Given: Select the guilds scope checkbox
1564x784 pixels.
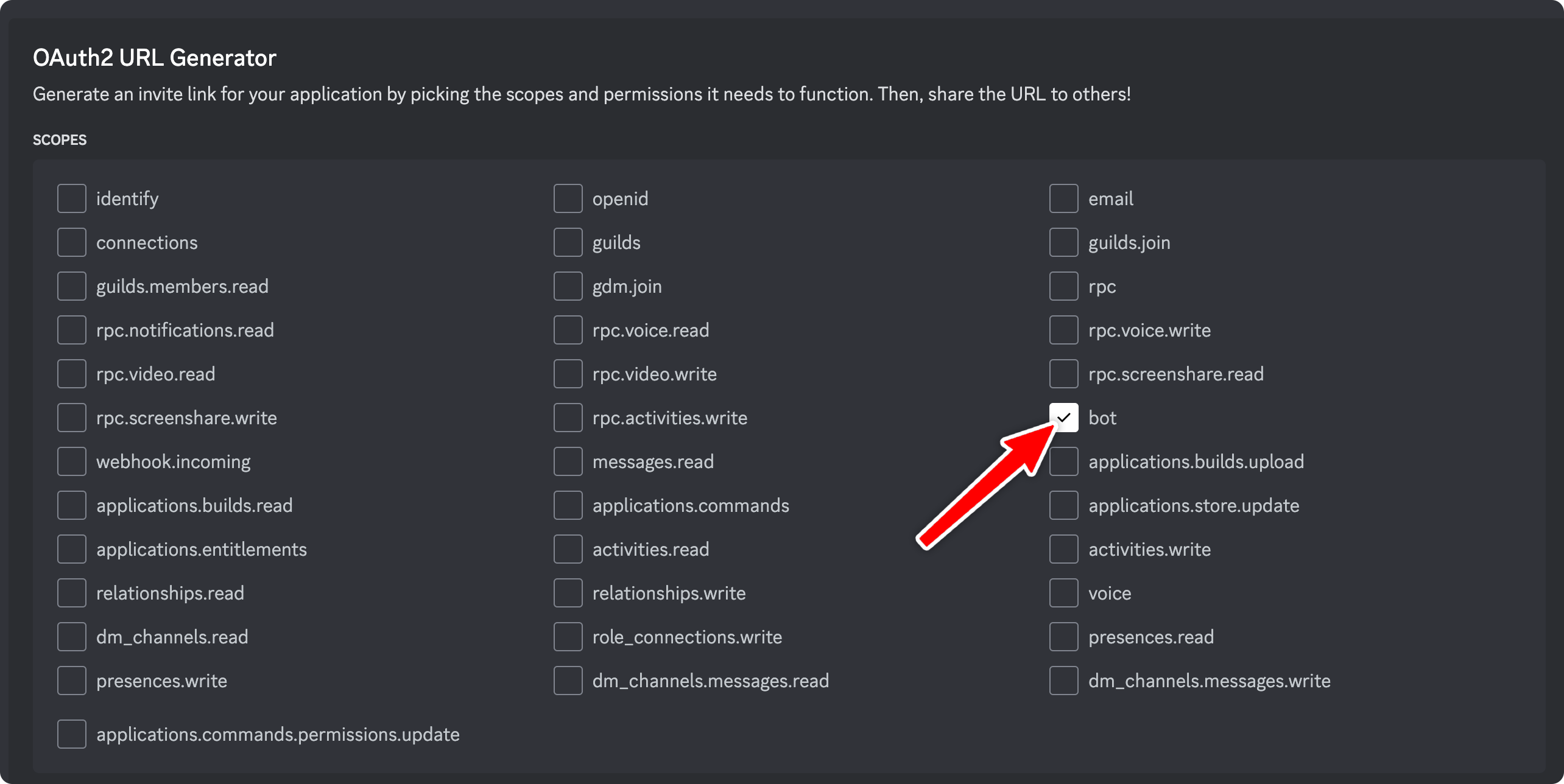Looking at the screenshot, I should [x=568, y=242].
